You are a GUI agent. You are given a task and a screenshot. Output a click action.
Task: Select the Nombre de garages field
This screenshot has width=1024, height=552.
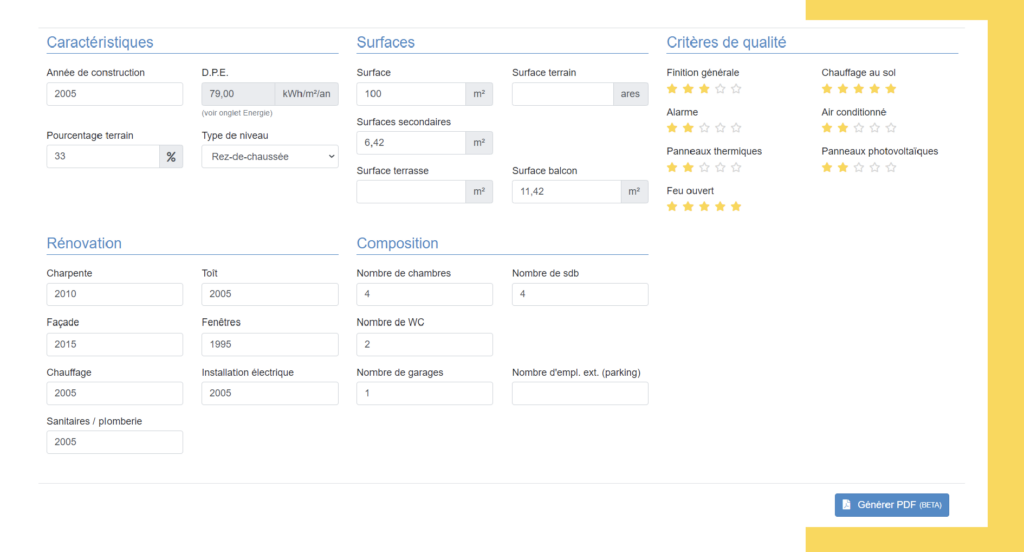424,394
